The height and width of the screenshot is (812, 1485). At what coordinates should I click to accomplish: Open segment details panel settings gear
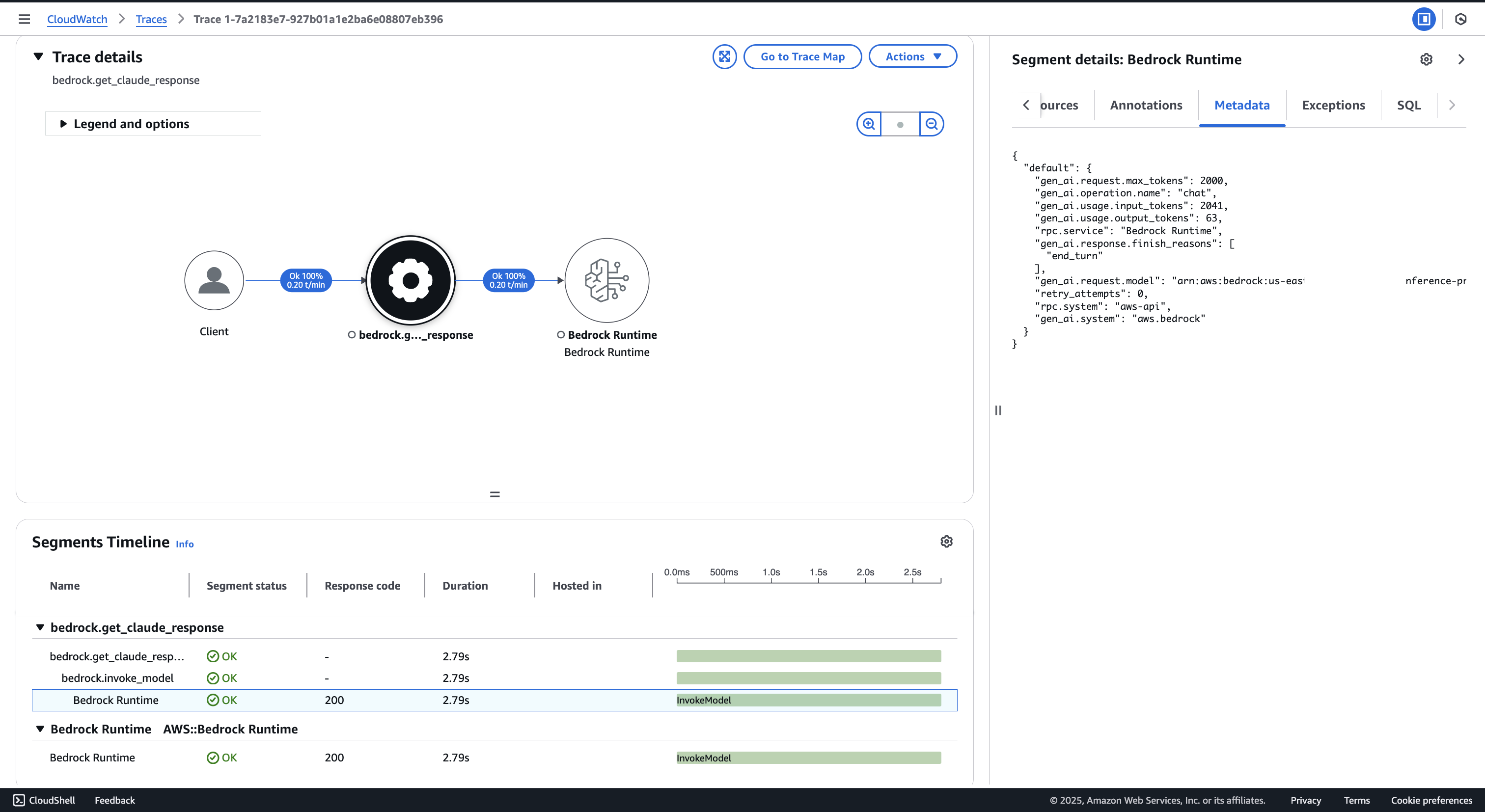[1426, 59]
